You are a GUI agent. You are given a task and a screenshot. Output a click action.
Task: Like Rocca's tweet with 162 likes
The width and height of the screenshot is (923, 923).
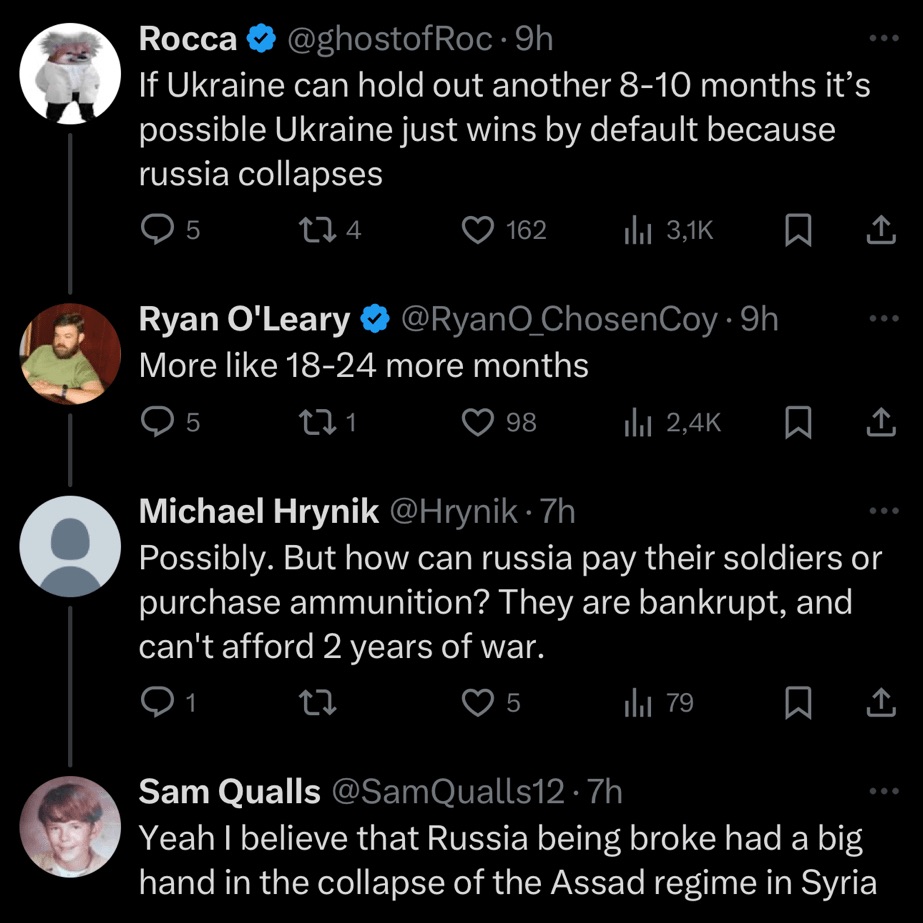479,231
